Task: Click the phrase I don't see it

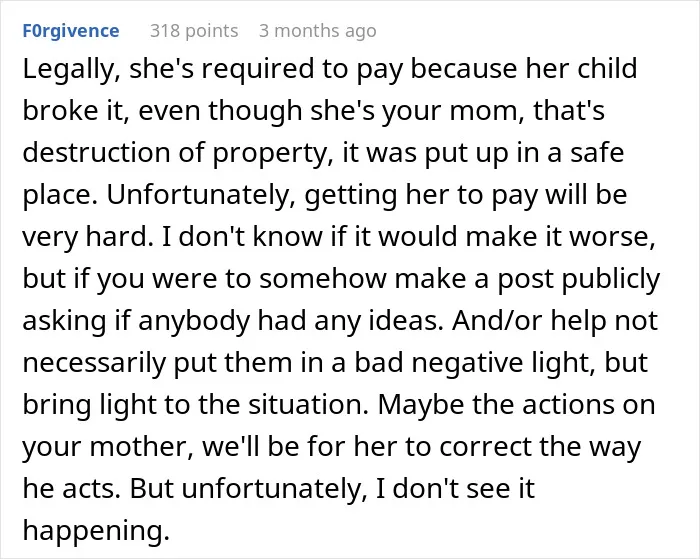Action: click(455, 488)
